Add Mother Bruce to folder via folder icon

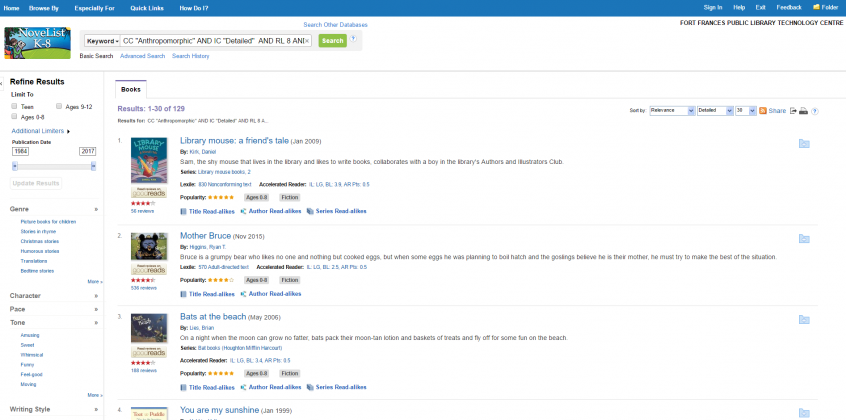coord(804,238)
